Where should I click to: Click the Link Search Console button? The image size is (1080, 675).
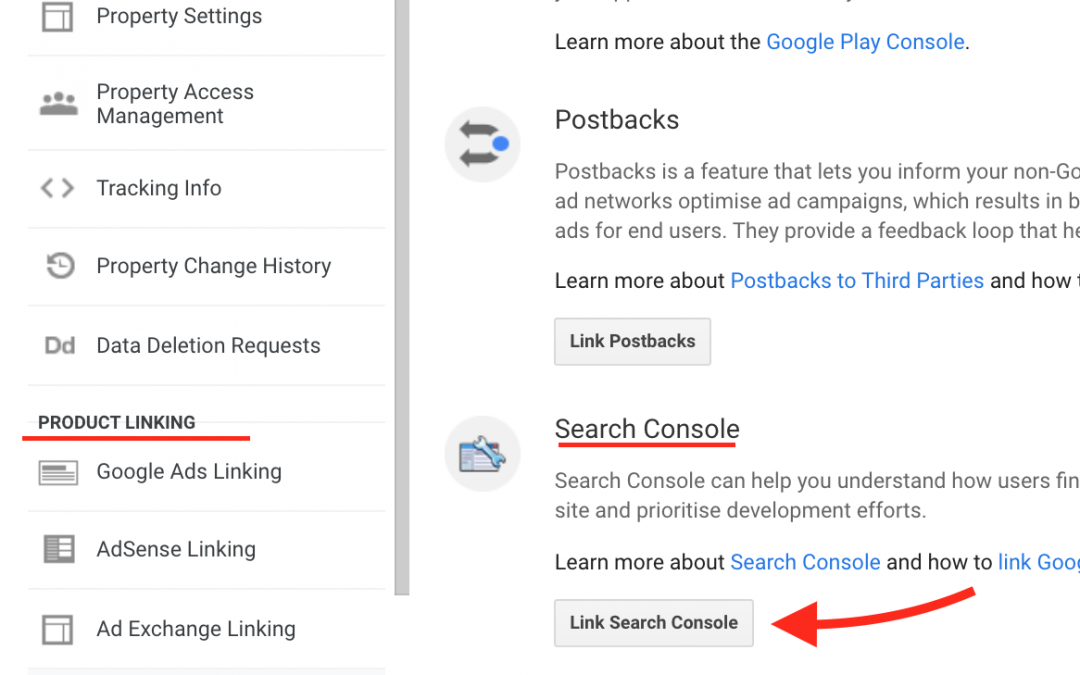tap(654, 623)
